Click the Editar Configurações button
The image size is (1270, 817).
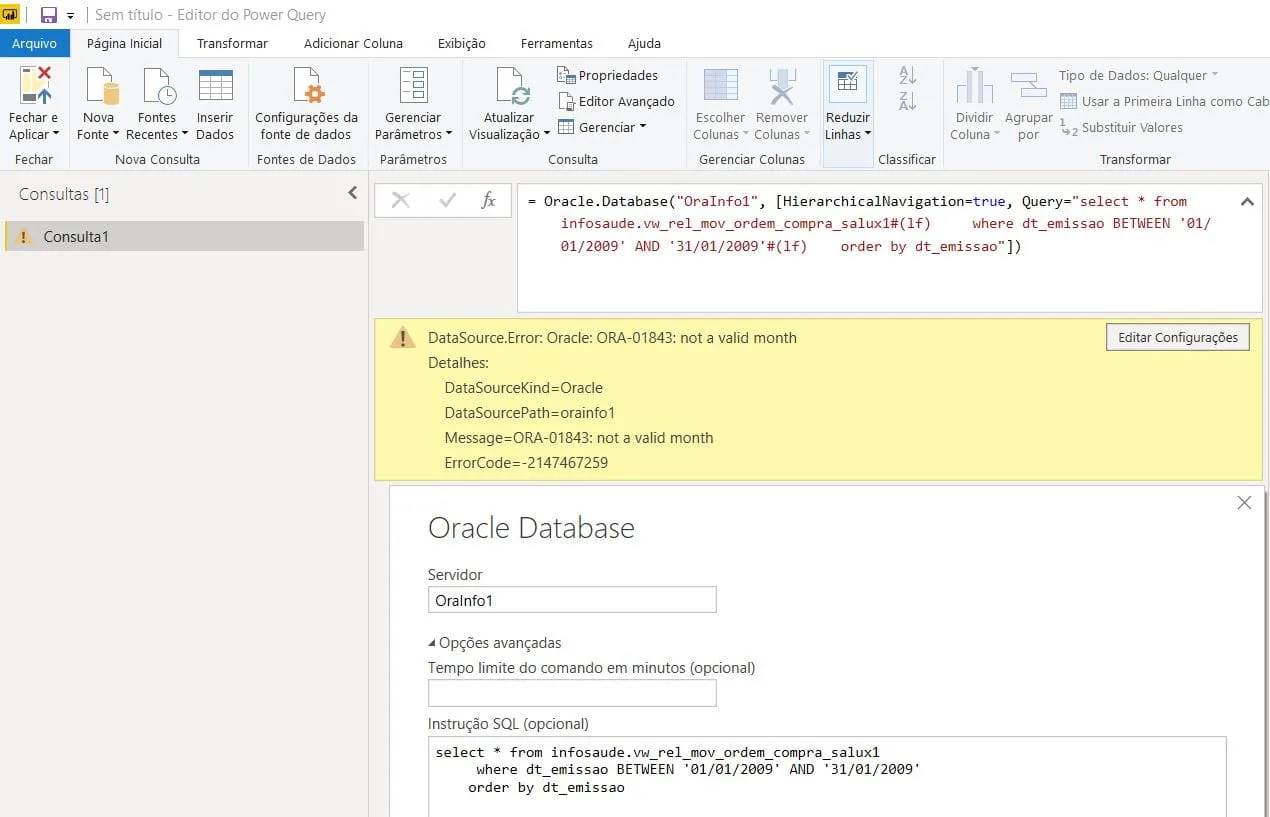point(1177,337)
